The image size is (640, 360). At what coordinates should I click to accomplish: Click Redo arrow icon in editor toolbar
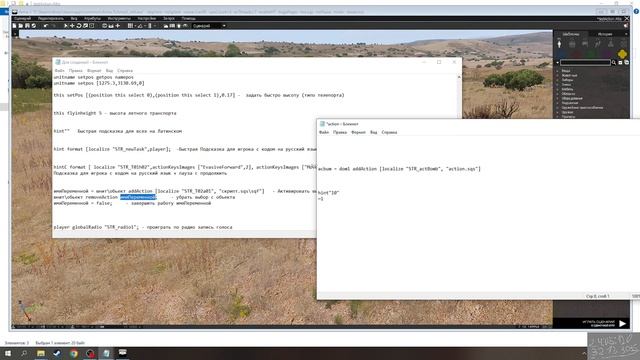53,26
